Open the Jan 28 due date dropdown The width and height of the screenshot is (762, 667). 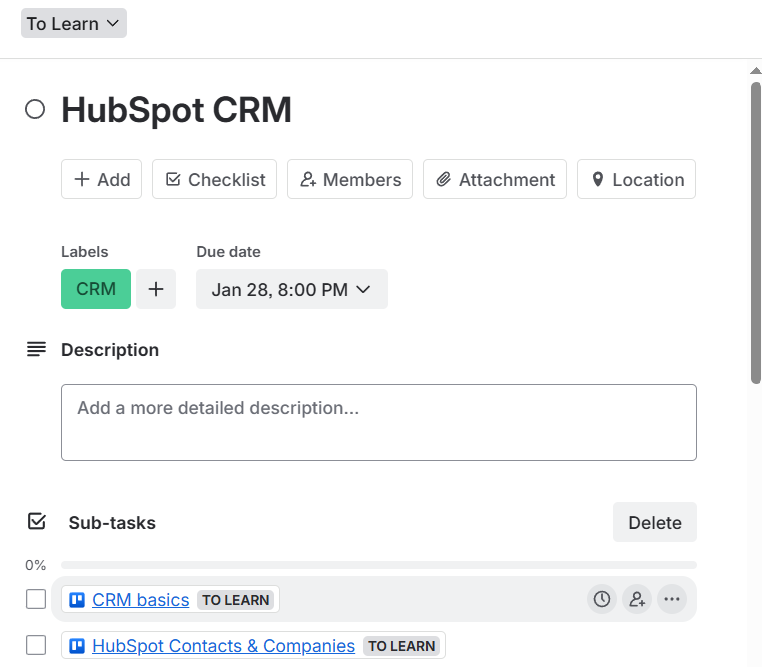(292, 289)
